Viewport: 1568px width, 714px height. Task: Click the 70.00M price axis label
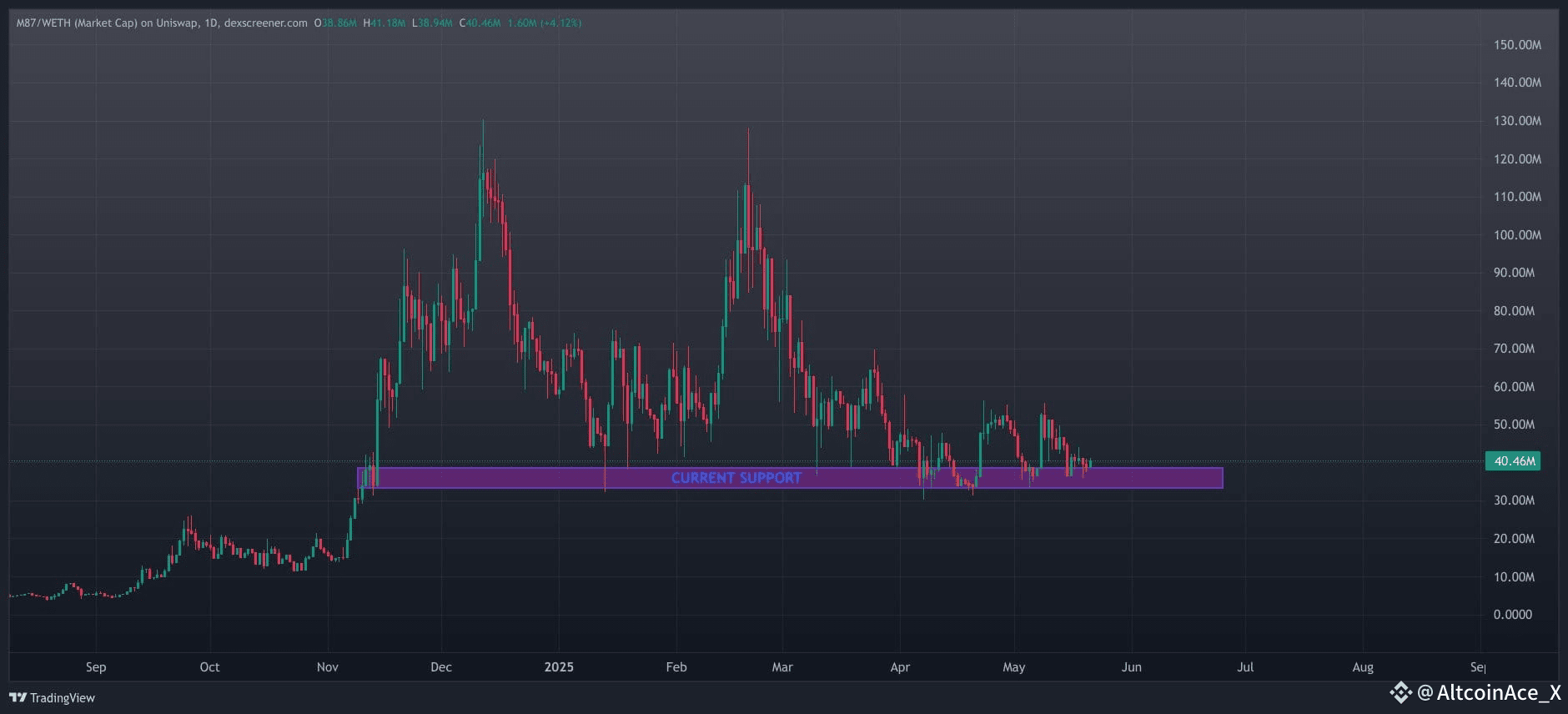coord(1514,349)
